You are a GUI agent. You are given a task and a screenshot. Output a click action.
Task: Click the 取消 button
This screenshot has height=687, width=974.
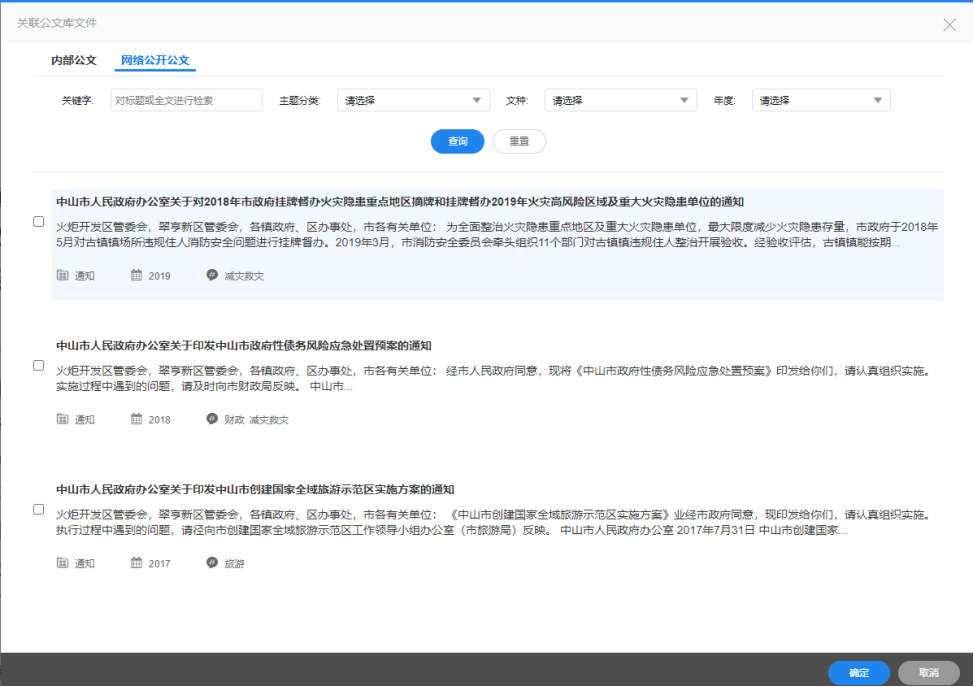coord(929,673)
